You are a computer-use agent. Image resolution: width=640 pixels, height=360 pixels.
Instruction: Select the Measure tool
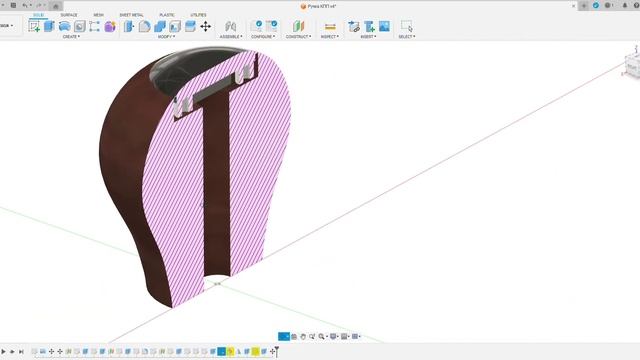pos(330,27)
